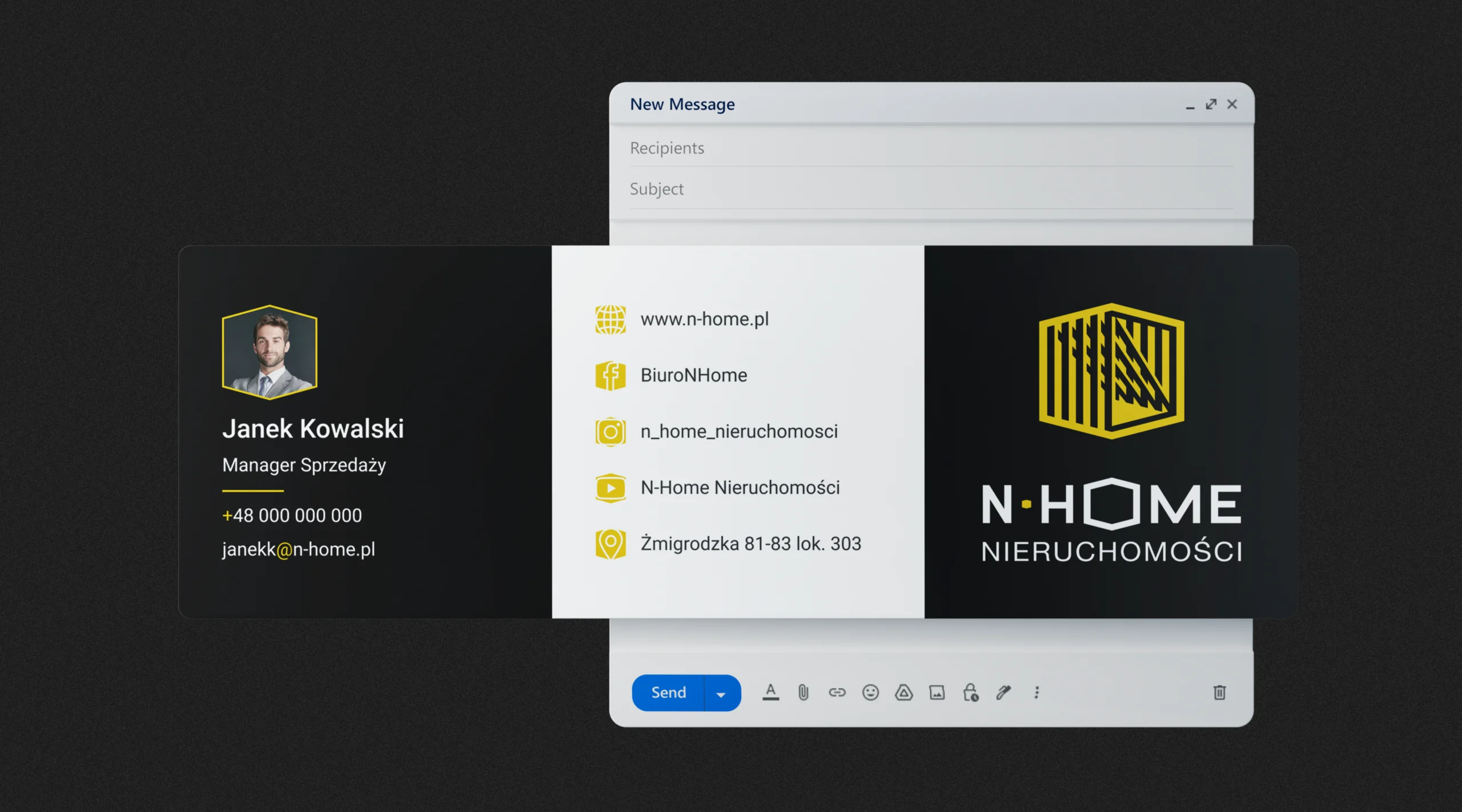Insert a link with the chain icon
This screenshot has width=1462, height=812.
pyautogui.click(x=837, y=693)
